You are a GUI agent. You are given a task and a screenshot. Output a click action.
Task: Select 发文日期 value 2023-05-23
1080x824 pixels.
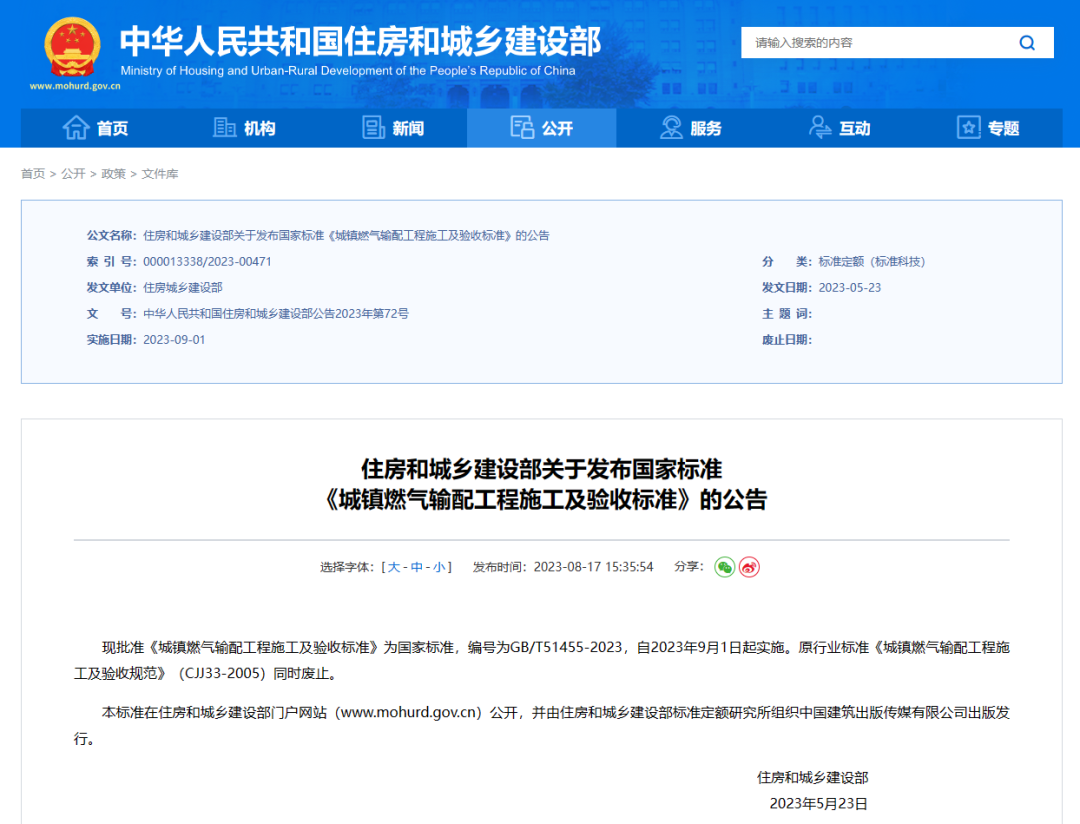pos(849,288)
